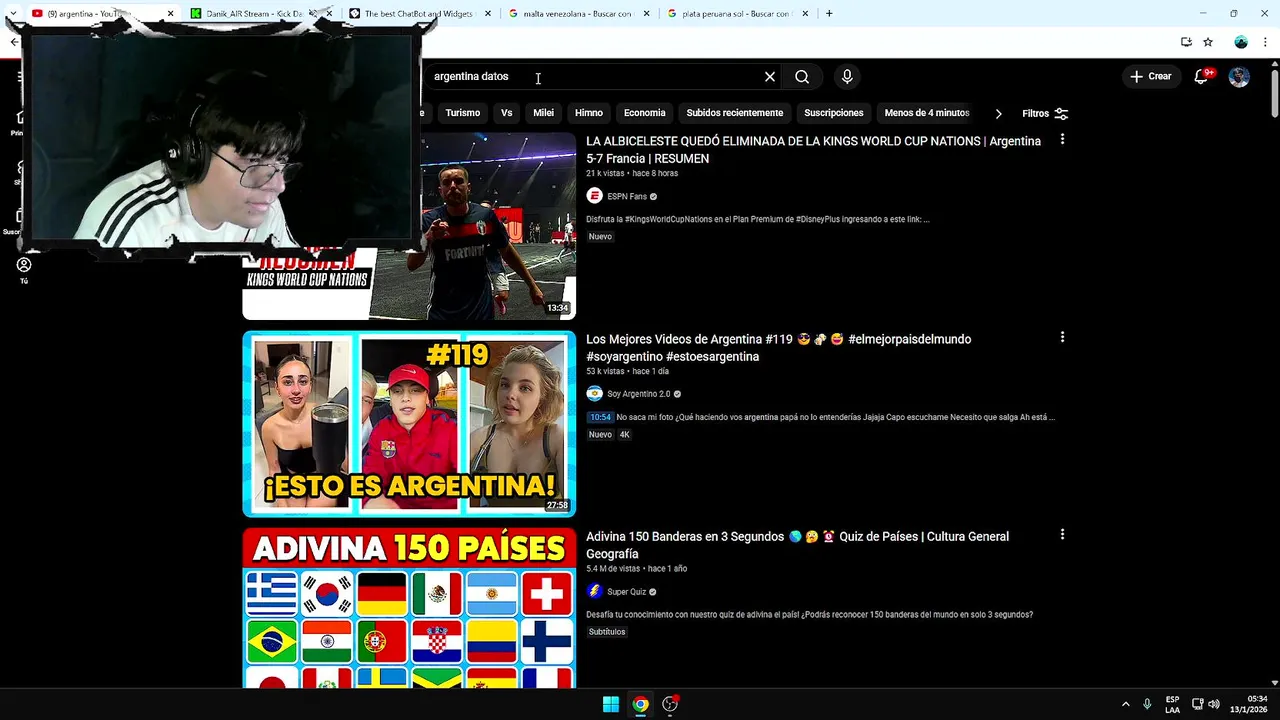The width and height of the screenshot is (1280, 720).
Task: Open taskbar microphone indicator
Action: tap(1147, 704)
